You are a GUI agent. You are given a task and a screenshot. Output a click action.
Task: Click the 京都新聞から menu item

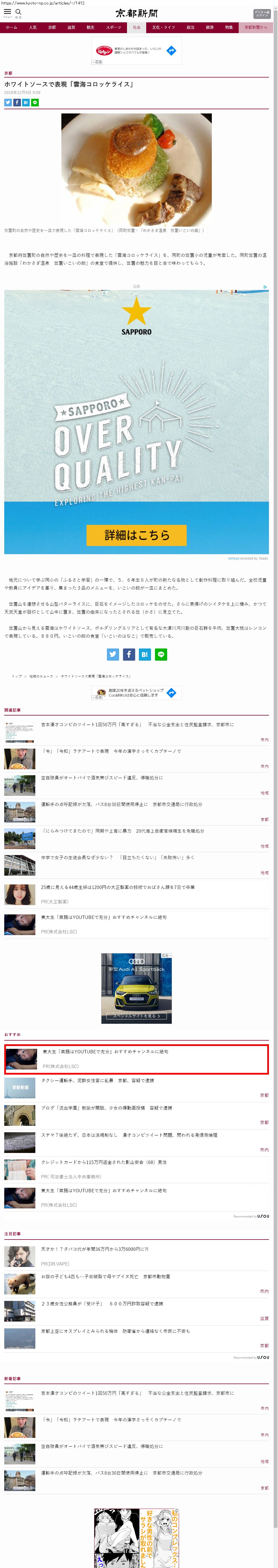coord(255,27)
